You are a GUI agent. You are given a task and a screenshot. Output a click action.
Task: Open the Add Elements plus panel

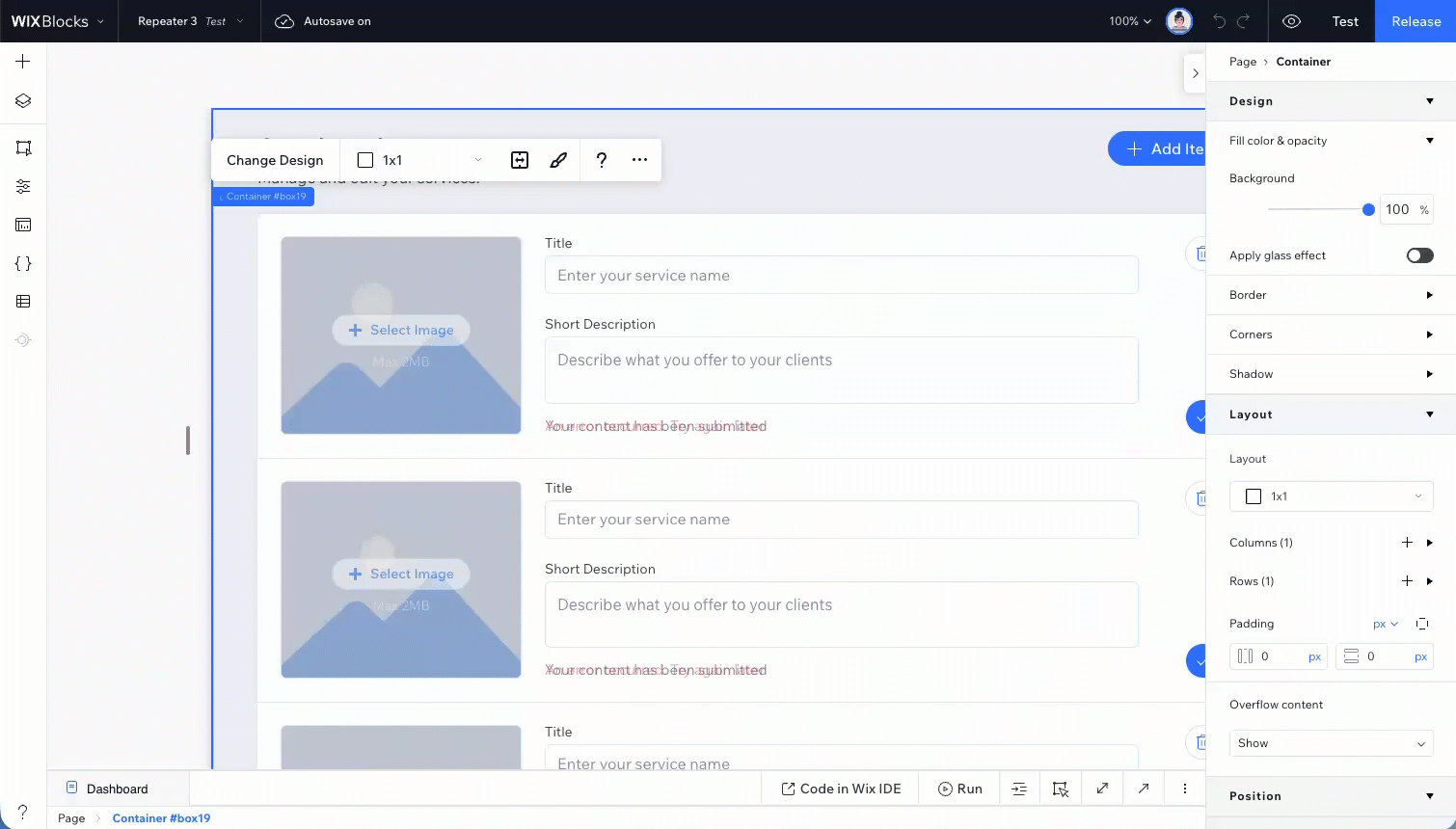[x=23, y=62]
